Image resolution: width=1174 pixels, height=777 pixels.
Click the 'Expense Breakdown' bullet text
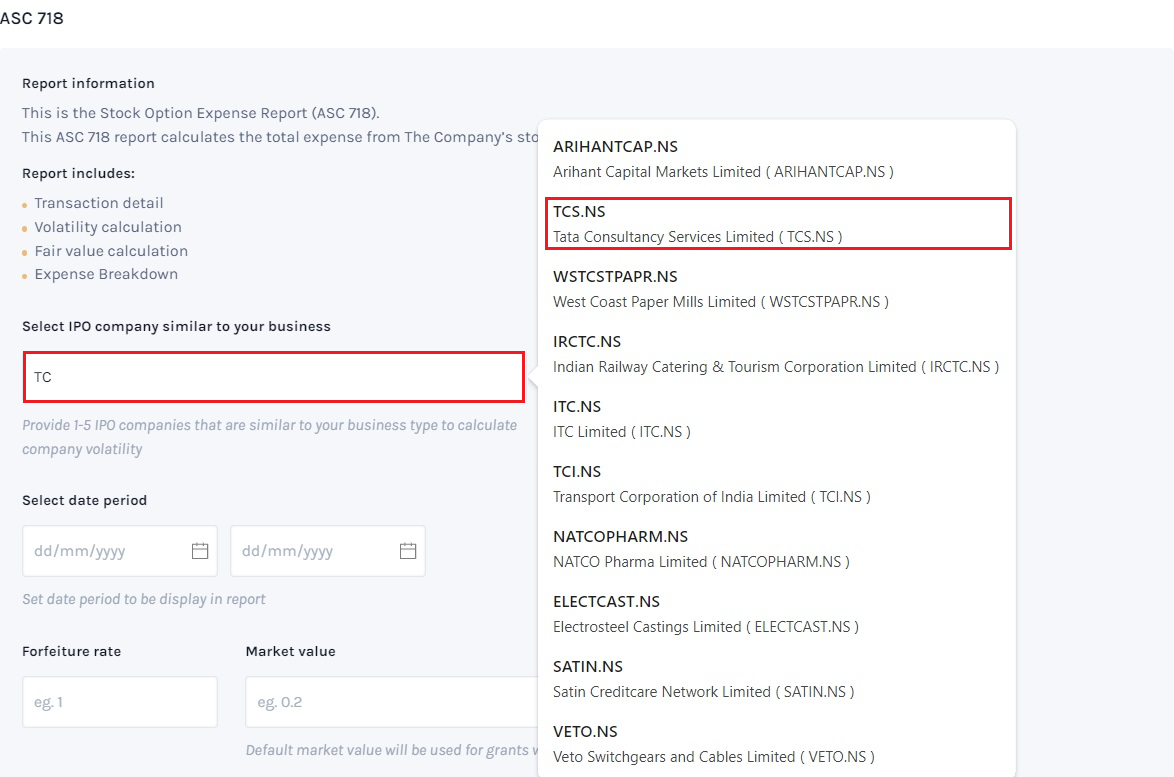pyautogui.click(x=106, y=274)
